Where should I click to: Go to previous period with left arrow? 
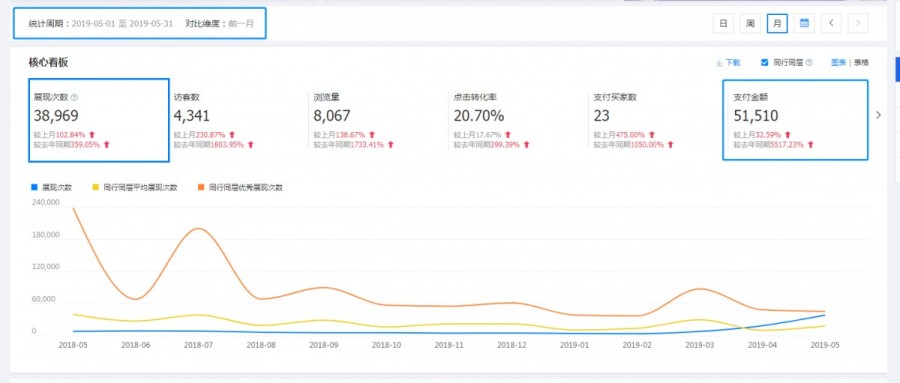click(831, 24)
